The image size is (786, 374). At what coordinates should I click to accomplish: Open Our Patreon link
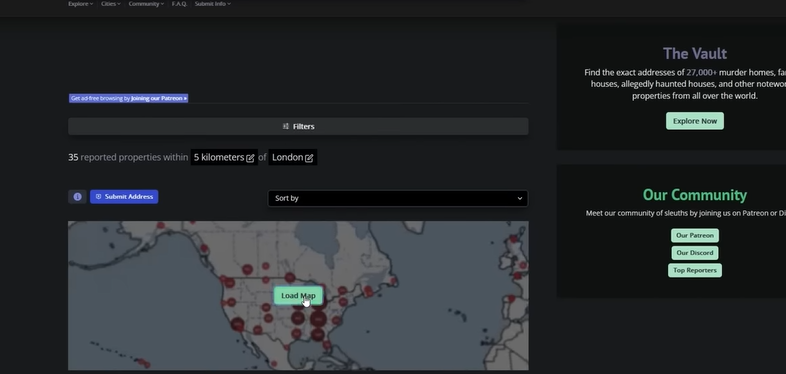coord(695,236)
